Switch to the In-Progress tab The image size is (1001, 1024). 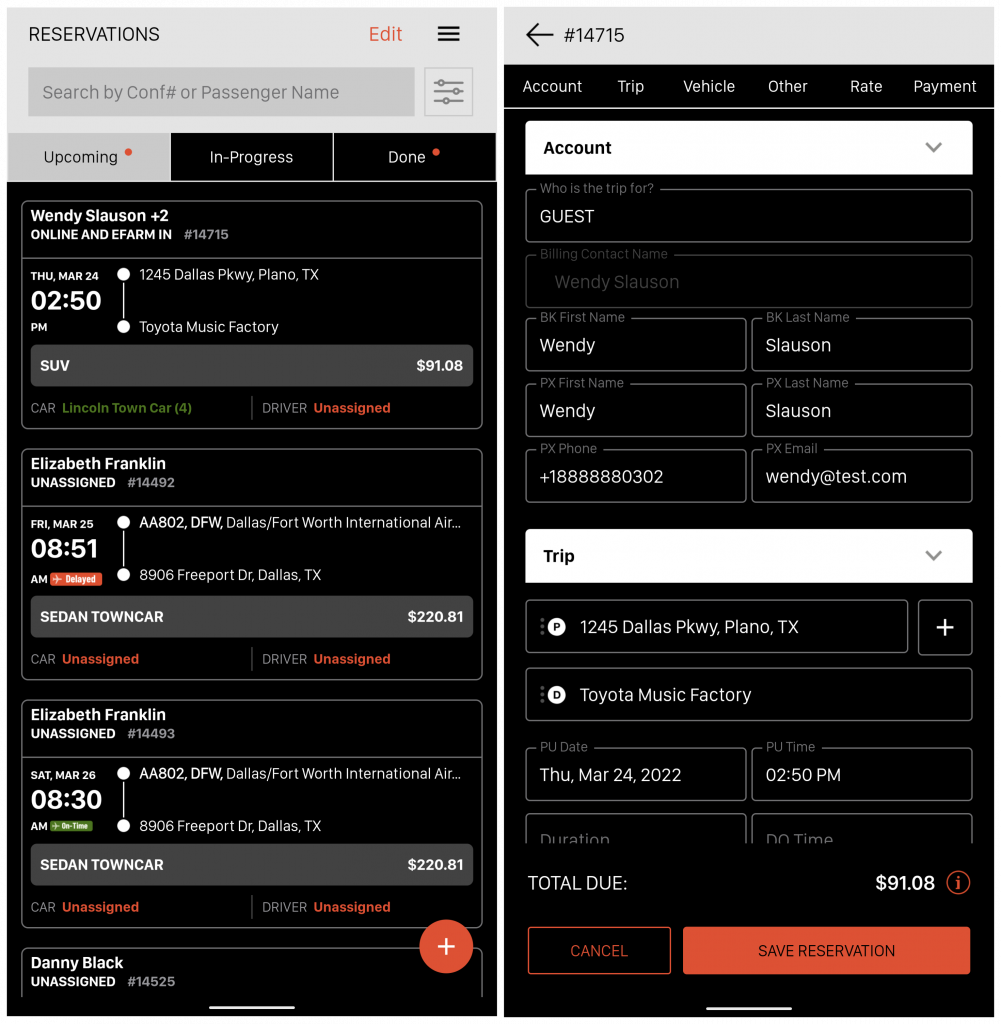point(251,157)
